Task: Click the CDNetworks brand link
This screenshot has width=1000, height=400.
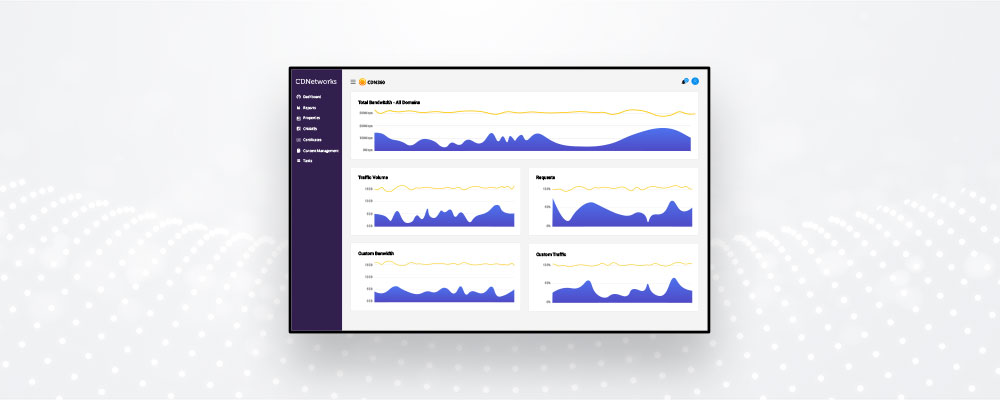Action: [x=316, y=82]
